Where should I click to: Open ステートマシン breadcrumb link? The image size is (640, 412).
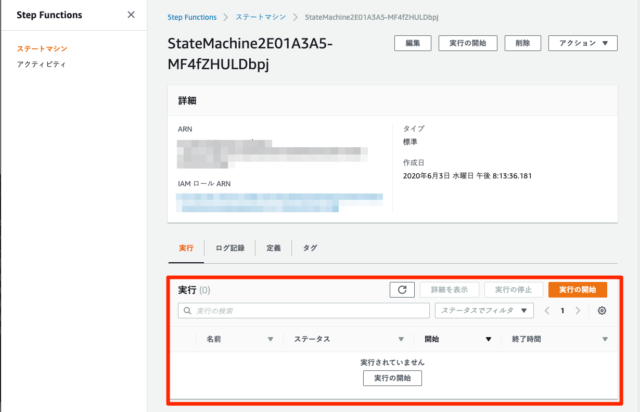(x=260, y=17)
